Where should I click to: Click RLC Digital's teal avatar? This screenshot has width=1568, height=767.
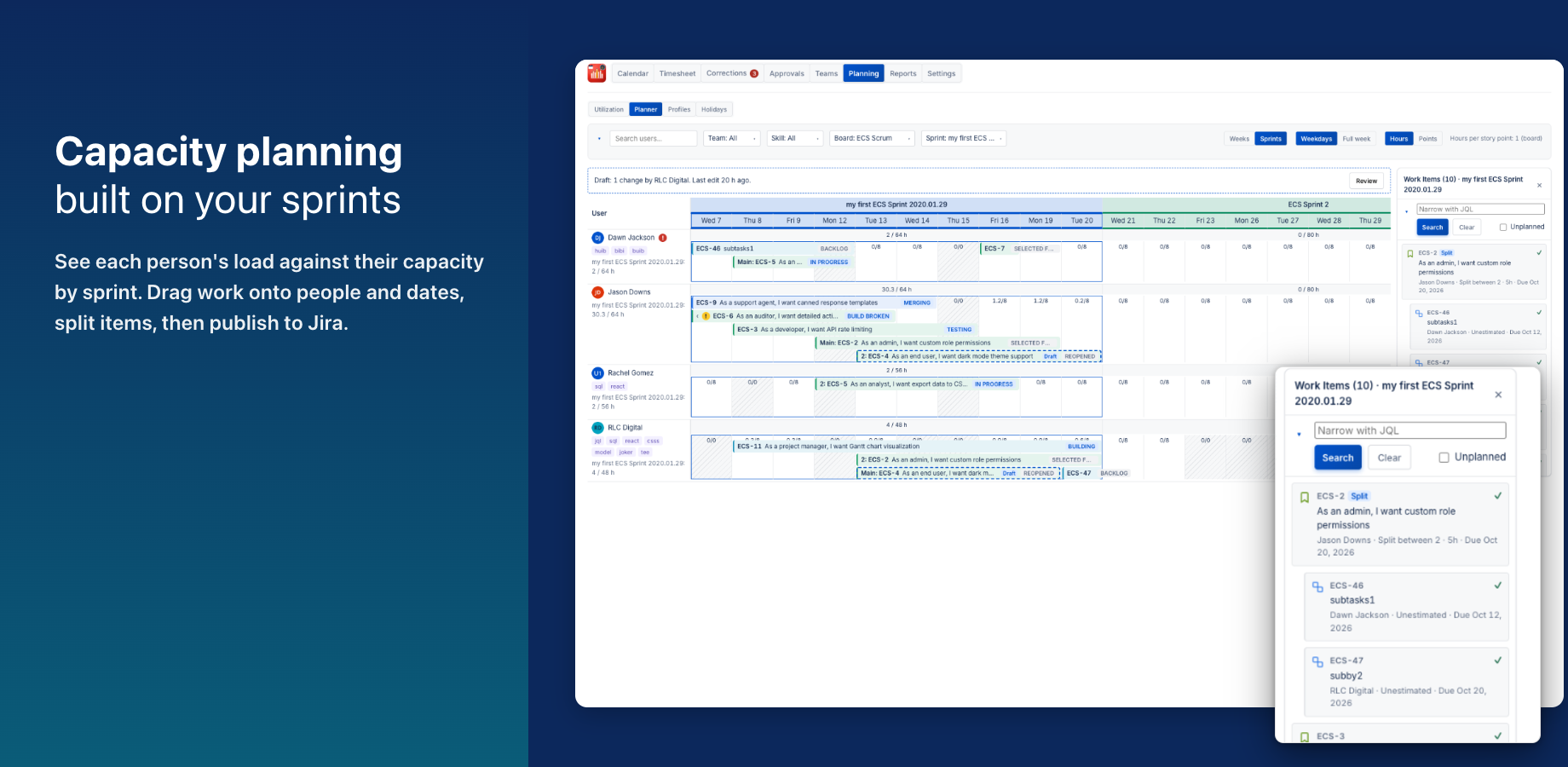(597, 428)
